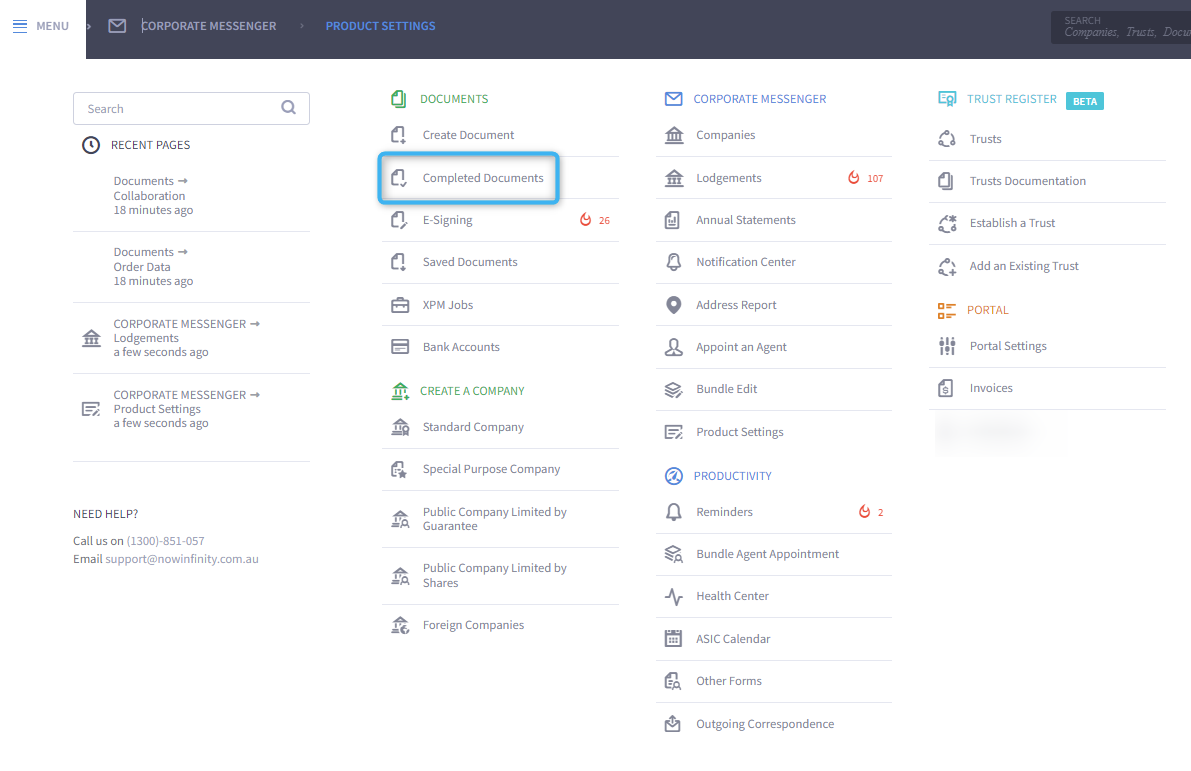Click the BETA badge
Image resolution: width=1191 pixels, height=771 pixels.
[1085, 101]
